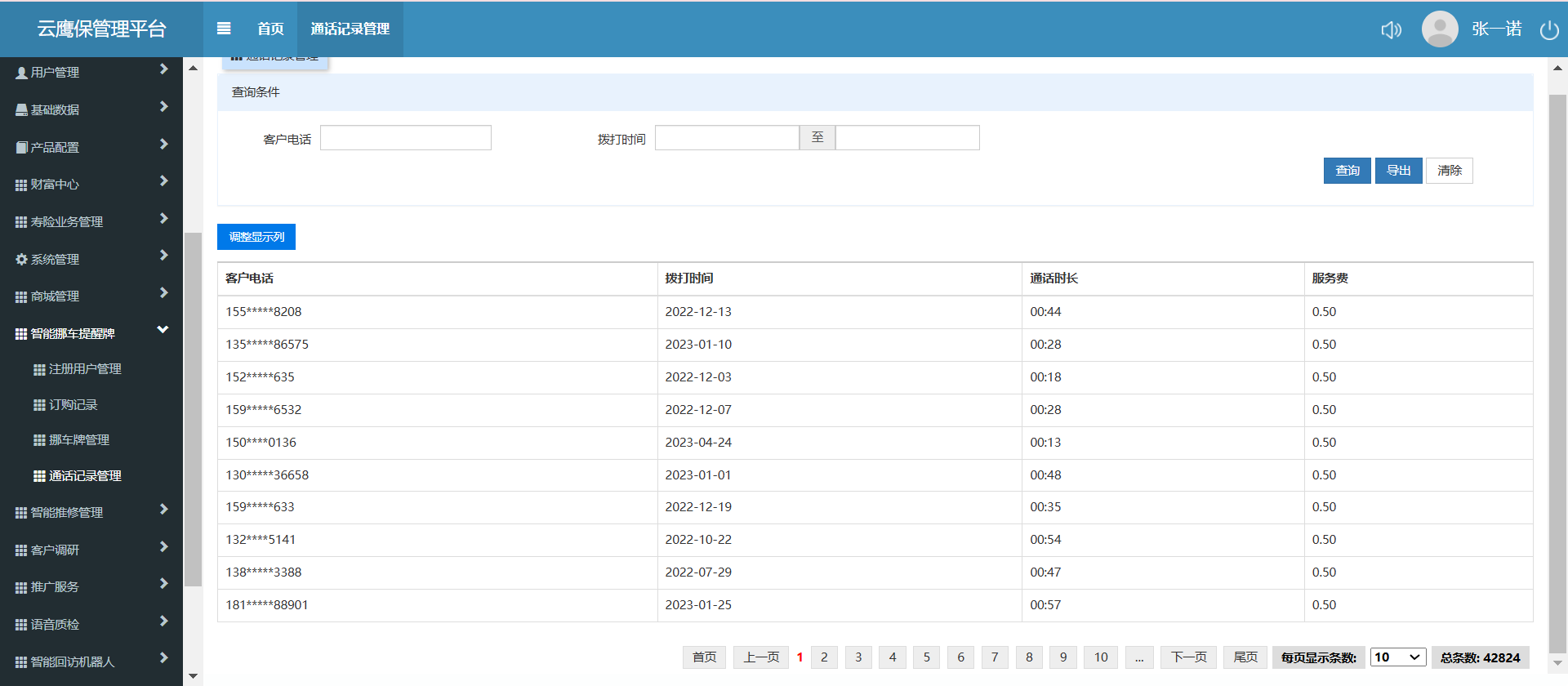Viewport: 1568px width, 686px height.
Task: Click the 基础数据 sidebar icon
Action: point(21,110)
